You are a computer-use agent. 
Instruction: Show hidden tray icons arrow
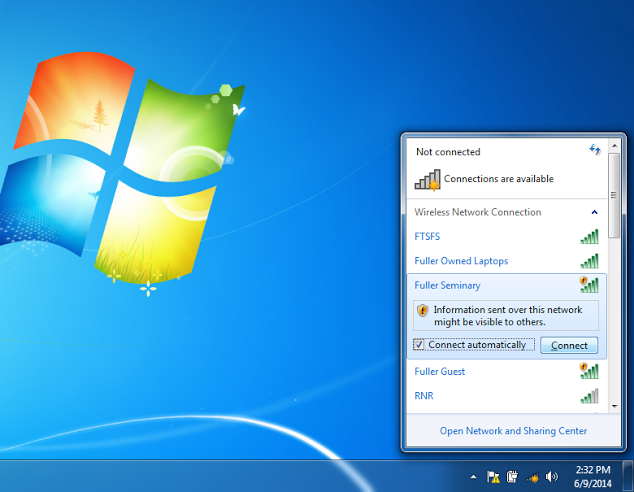point(473,477)
